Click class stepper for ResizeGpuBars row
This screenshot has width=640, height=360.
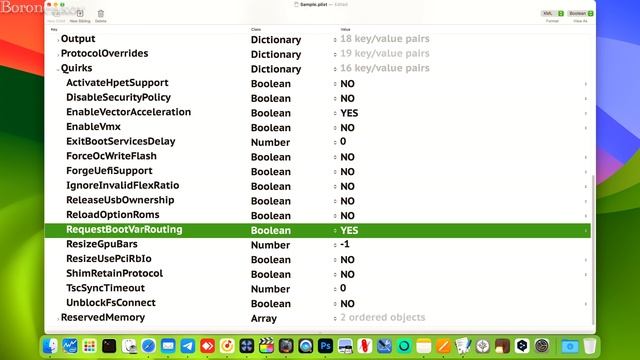click(335, 245)
